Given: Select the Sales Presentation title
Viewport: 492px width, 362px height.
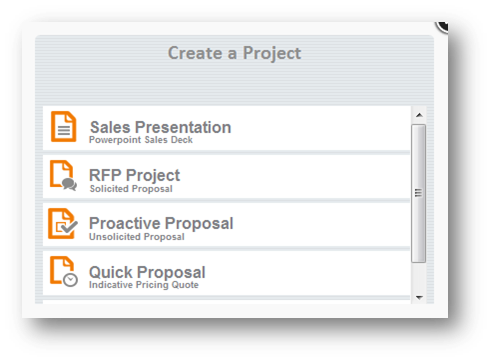Looking at the screenshot, I should click(x=160, y=127).
